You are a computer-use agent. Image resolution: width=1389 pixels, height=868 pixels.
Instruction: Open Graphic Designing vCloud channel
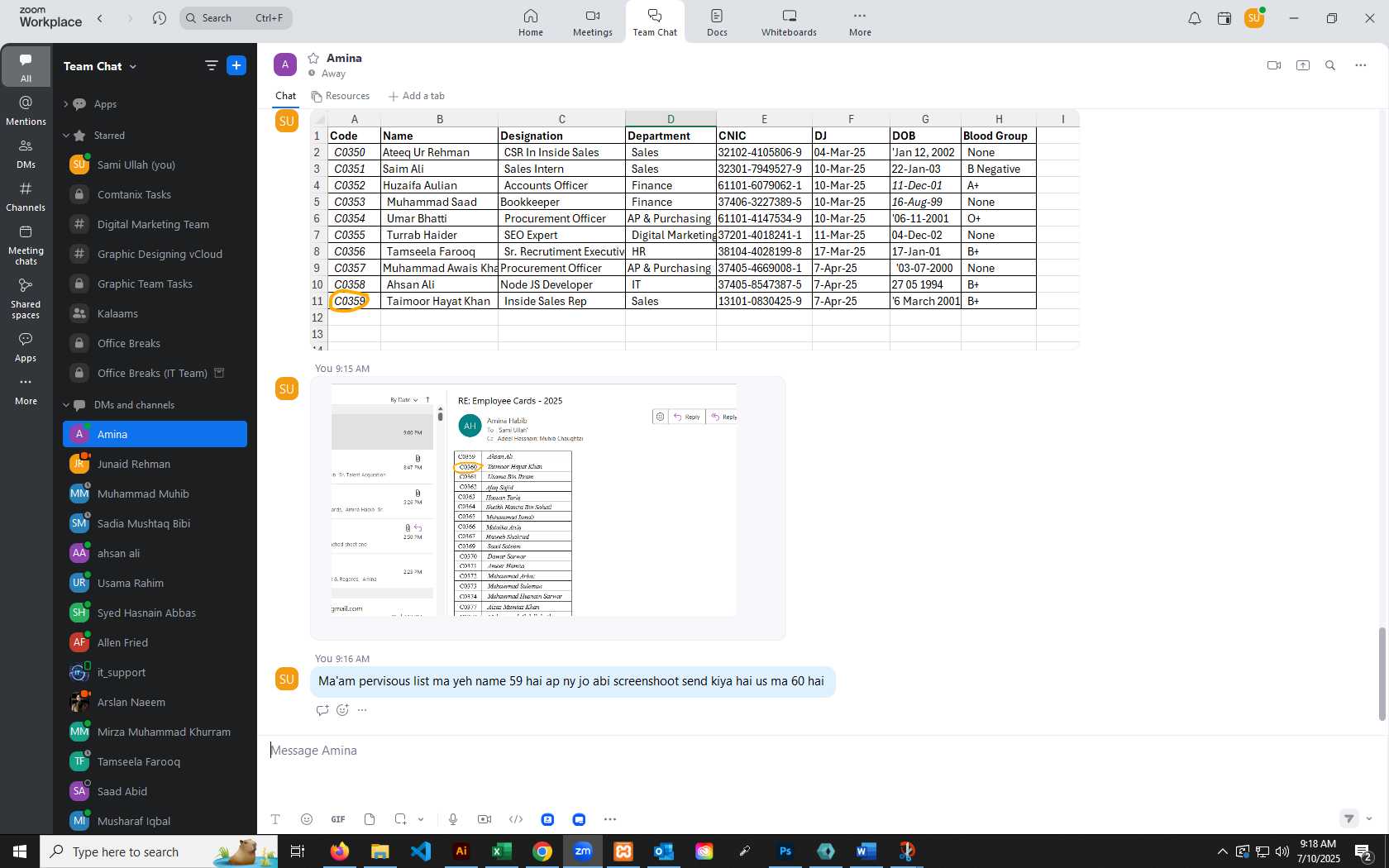(x=155, y=254)
